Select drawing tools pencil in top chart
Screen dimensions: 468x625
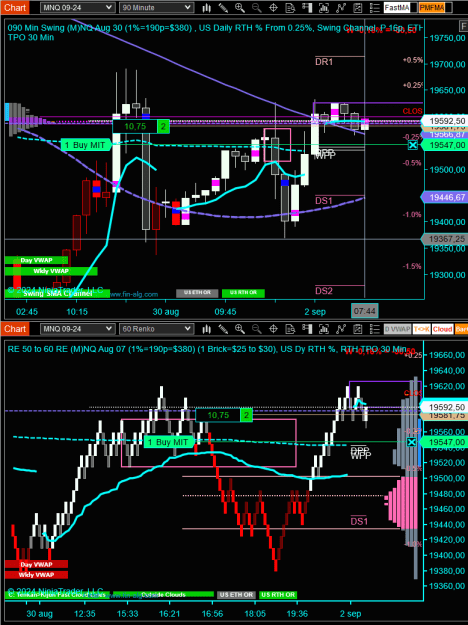point(223,8)
